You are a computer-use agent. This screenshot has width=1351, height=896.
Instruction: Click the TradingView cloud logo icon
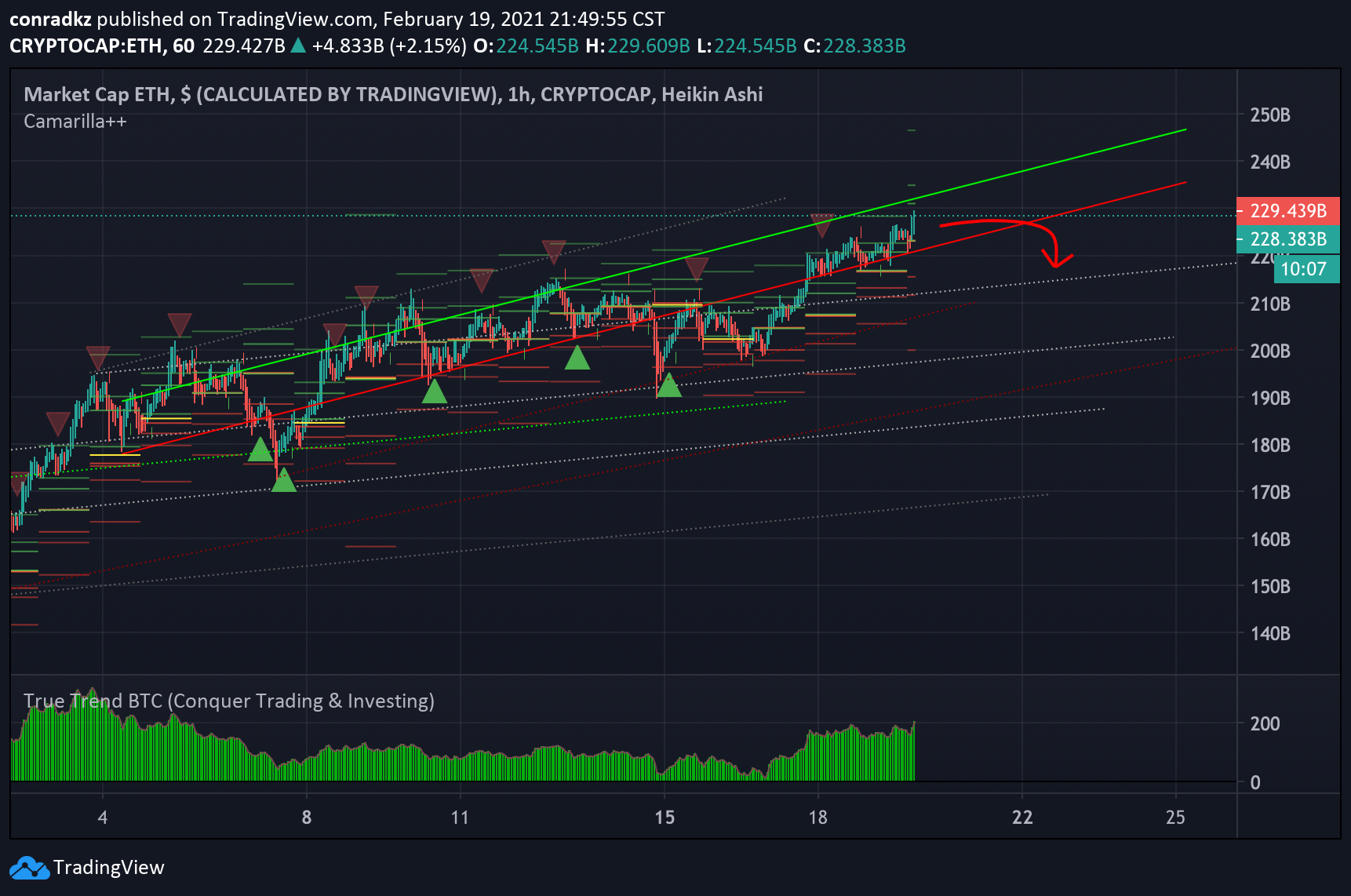pos(29,868)
